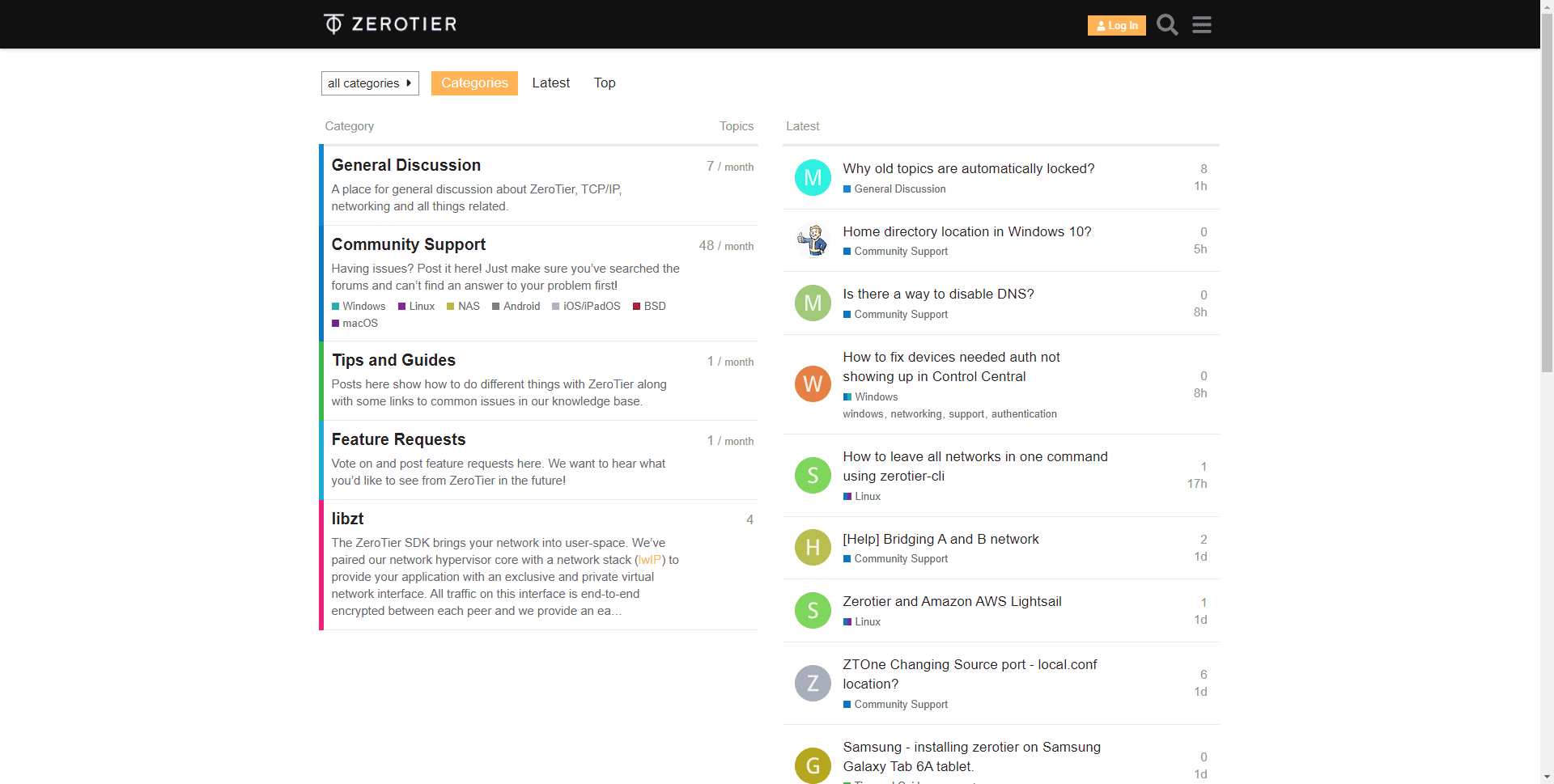Open topic Zerotier and Amazon AWS Lightsail
Image resolution: width=1554 pixels, height=784 pixels.
point(952,601)
